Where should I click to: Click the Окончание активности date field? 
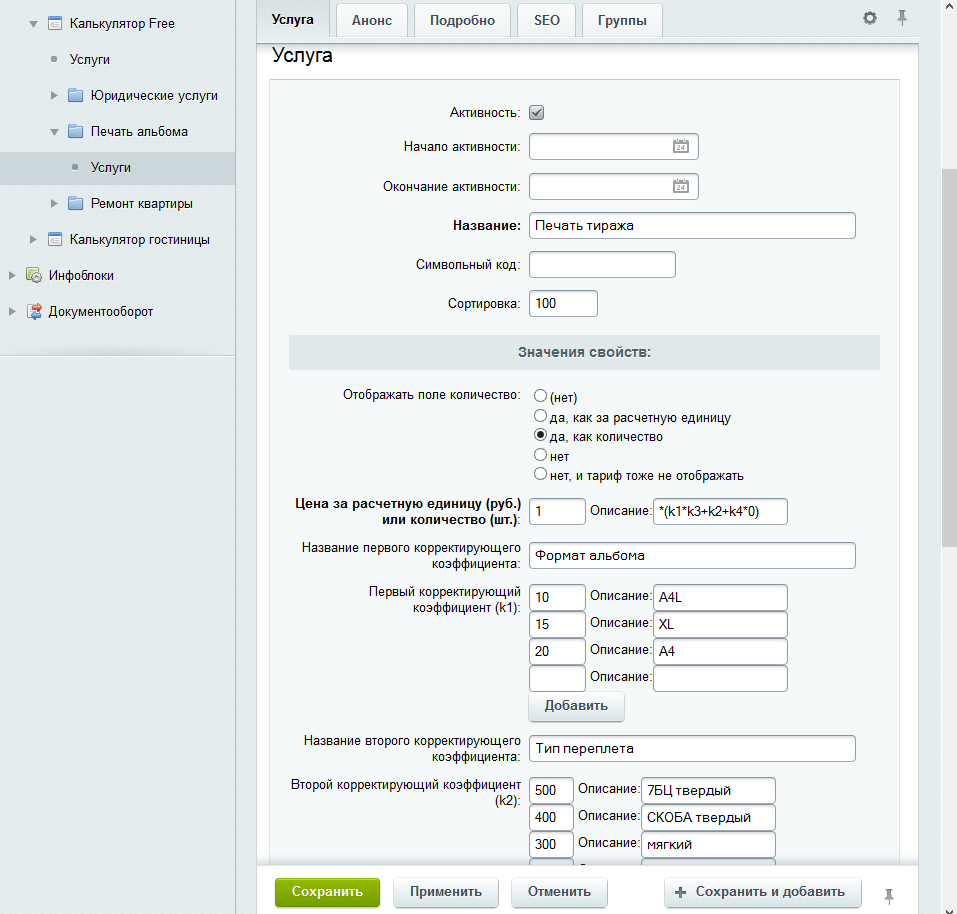(613, 186)
